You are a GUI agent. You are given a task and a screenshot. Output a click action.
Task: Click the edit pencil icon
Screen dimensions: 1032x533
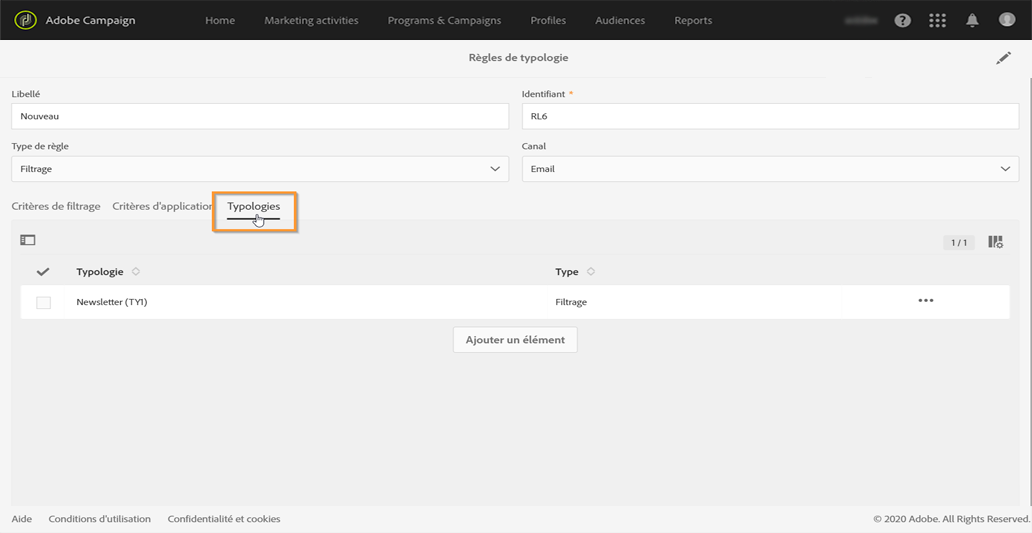tap(1003, 58)
